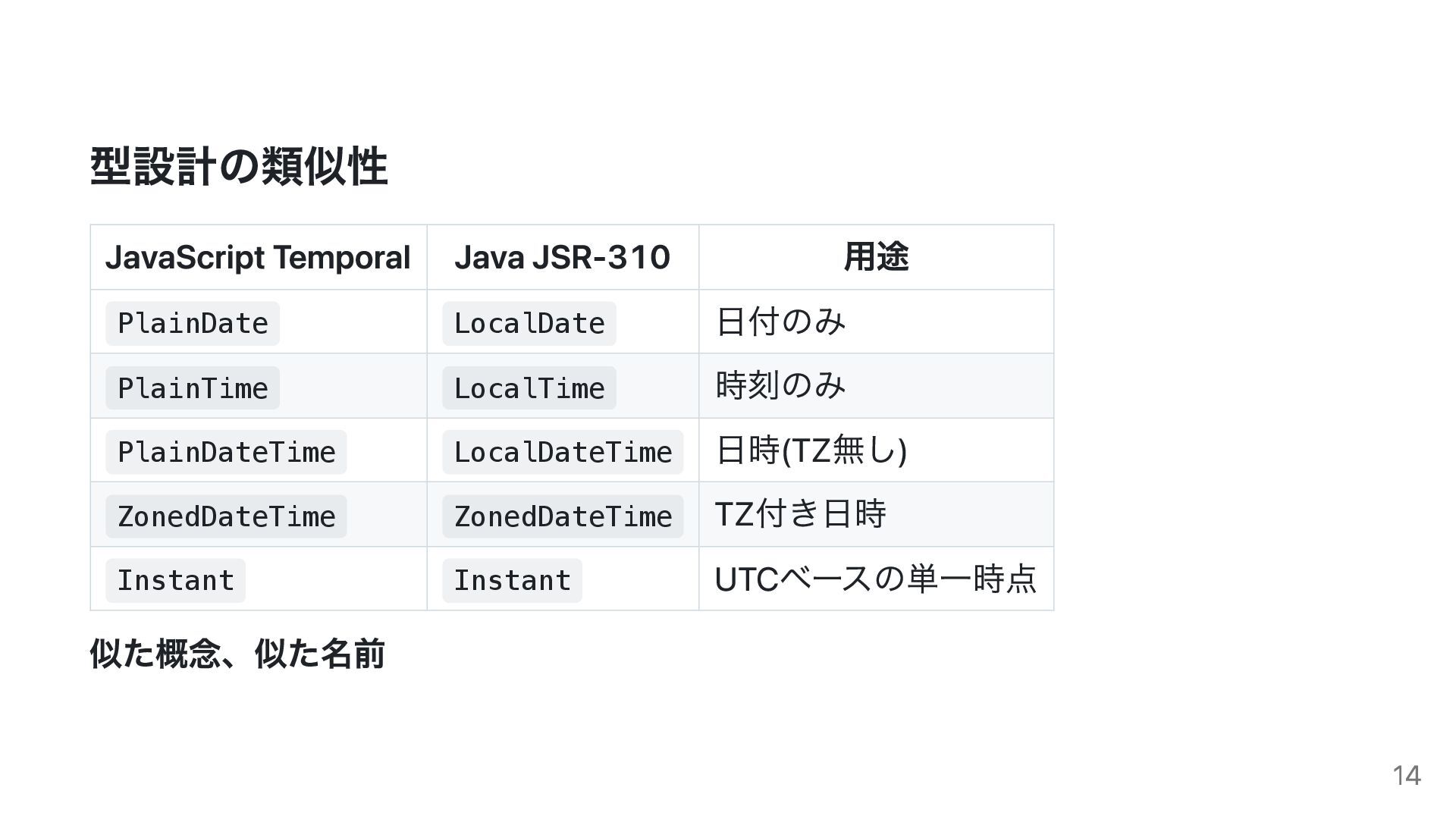This screenshot has height=819, width=1456.
Task: Click the page number 14
Action: tap(1407, 775)
